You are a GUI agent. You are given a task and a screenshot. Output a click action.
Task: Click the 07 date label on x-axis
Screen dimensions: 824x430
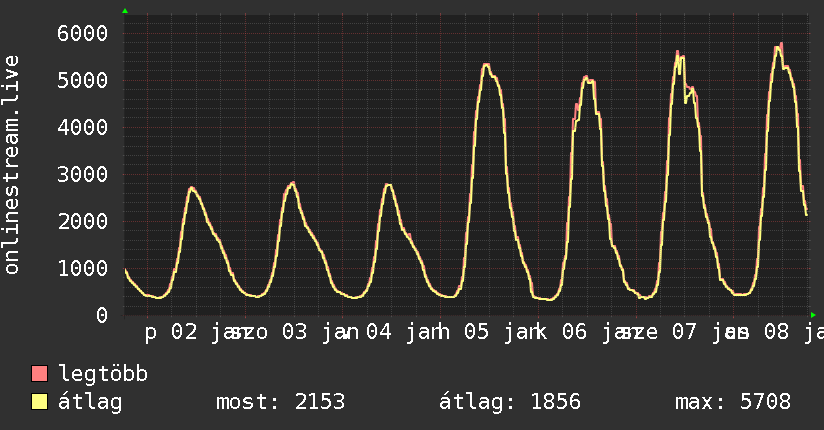click(x=684, y=332)
